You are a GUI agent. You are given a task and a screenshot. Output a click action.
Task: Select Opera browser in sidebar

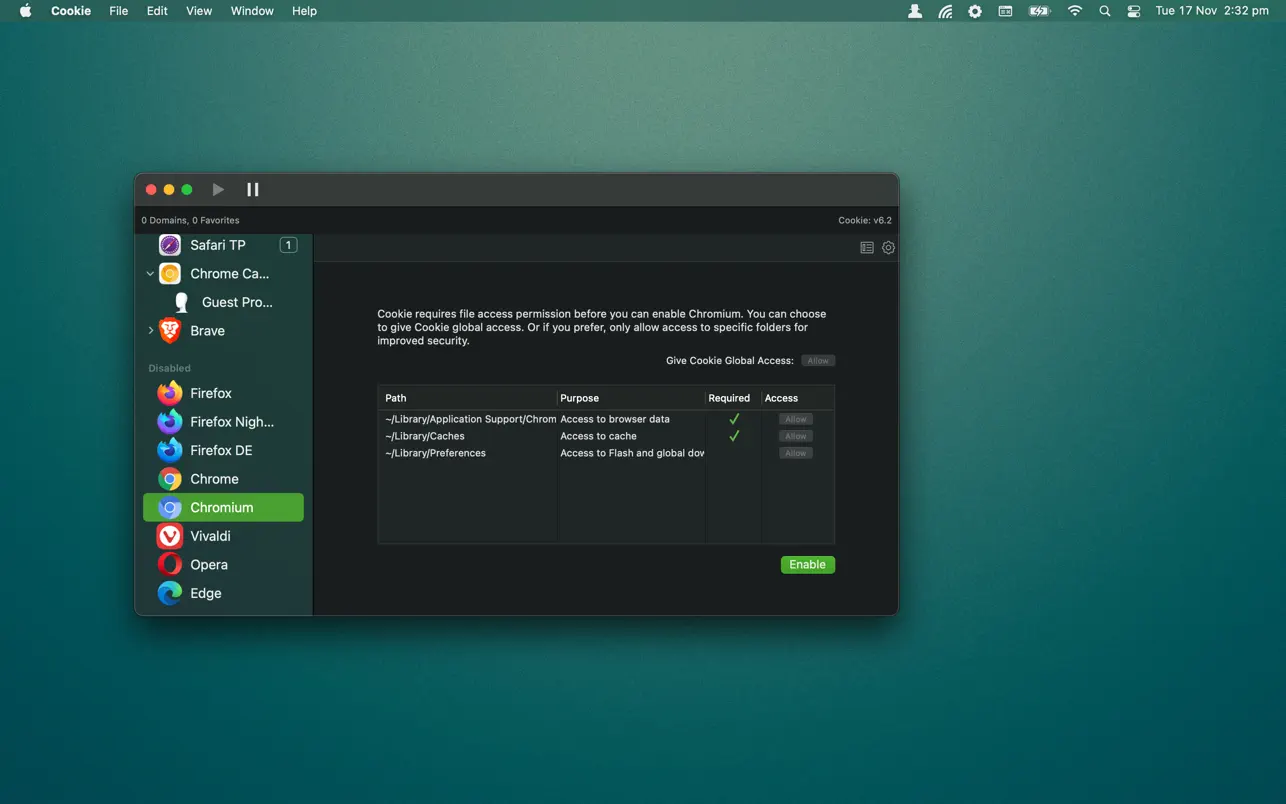click(x=209, y=565)
